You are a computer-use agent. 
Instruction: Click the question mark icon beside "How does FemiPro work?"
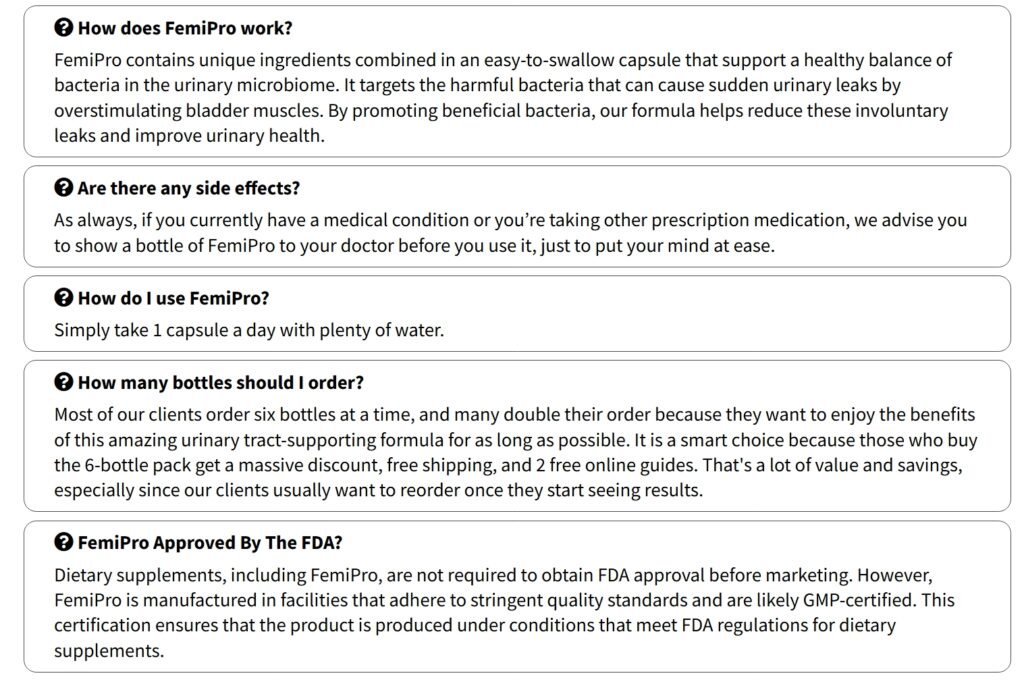click(x=63, y=28)
